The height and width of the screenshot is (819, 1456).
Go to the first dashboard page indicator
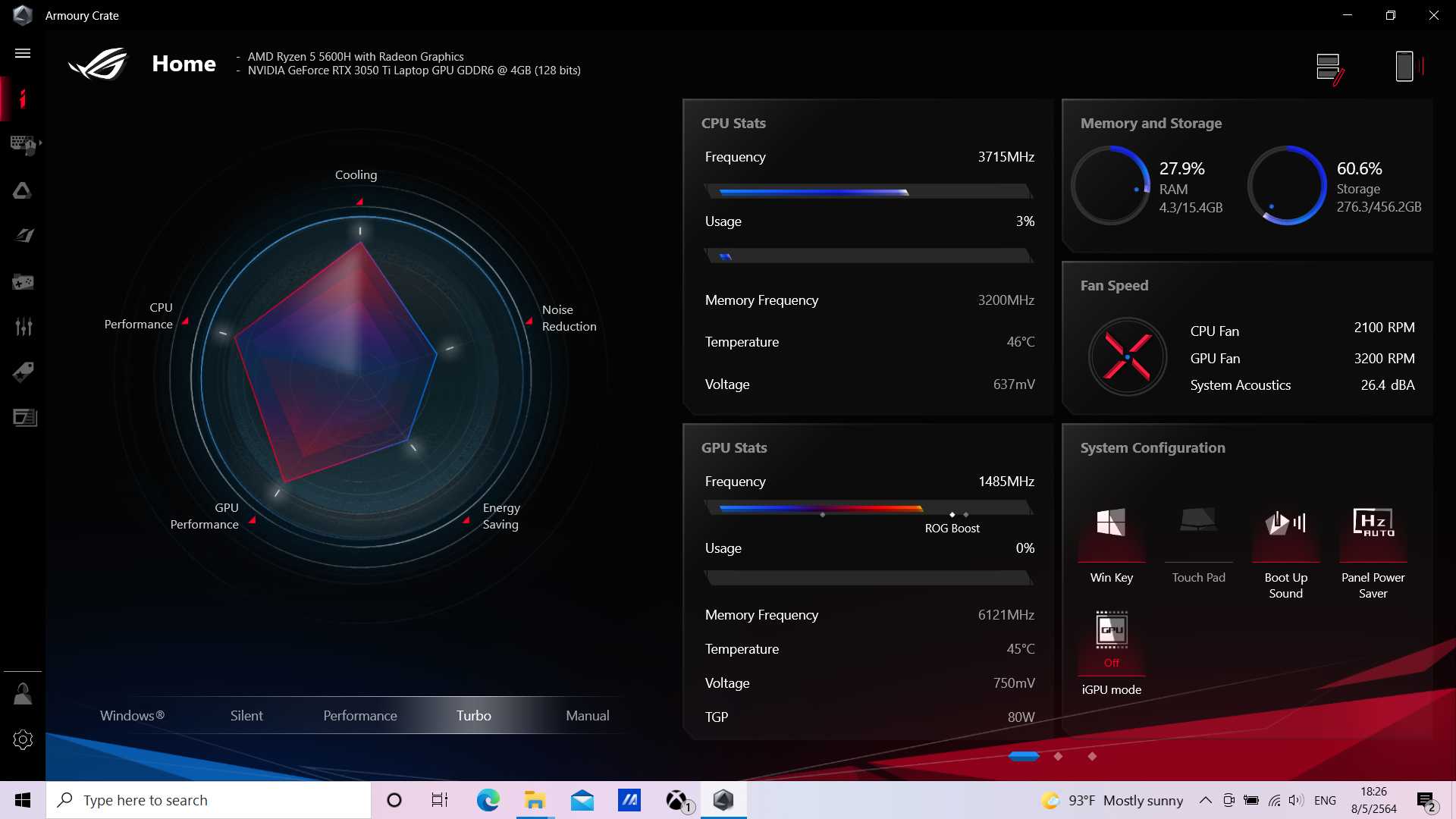point(1024,756)
